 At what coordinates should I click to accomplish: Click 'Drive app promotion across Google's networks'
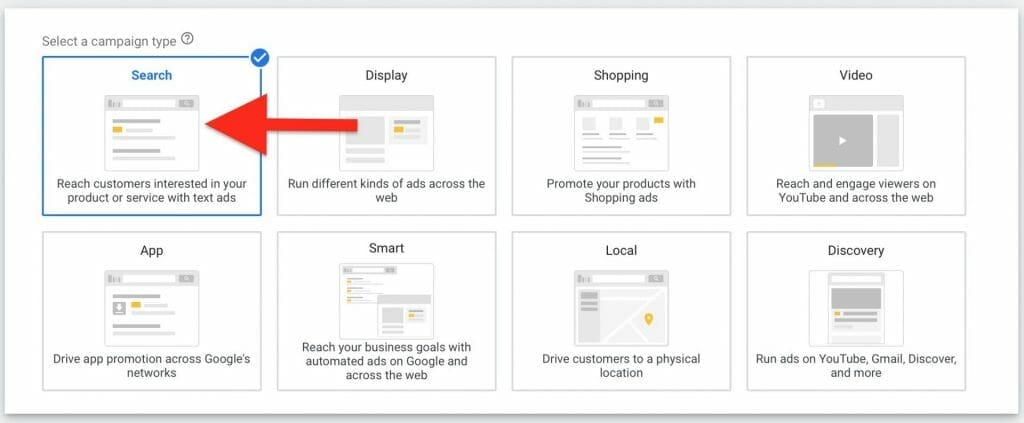(x=152, y=366)
